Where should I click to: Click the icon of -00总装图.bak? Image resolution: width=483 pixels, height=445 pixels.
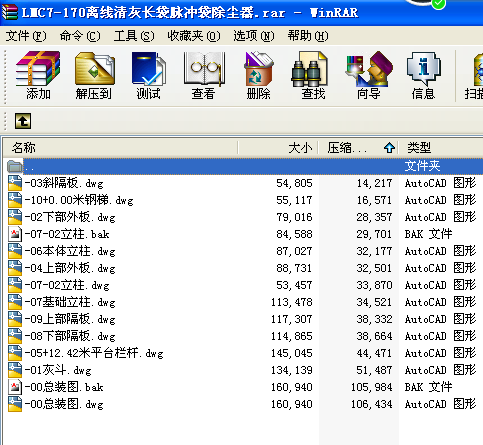[x=15, y=387]
